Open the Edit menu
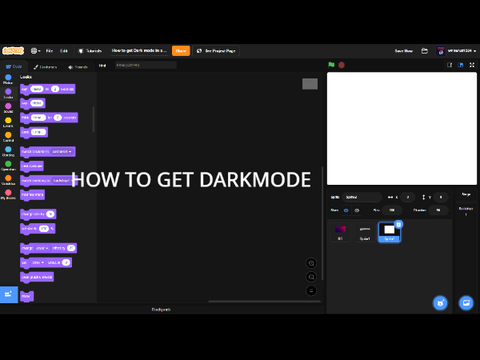Screen dimensions: 480x360 click(64, 51)
